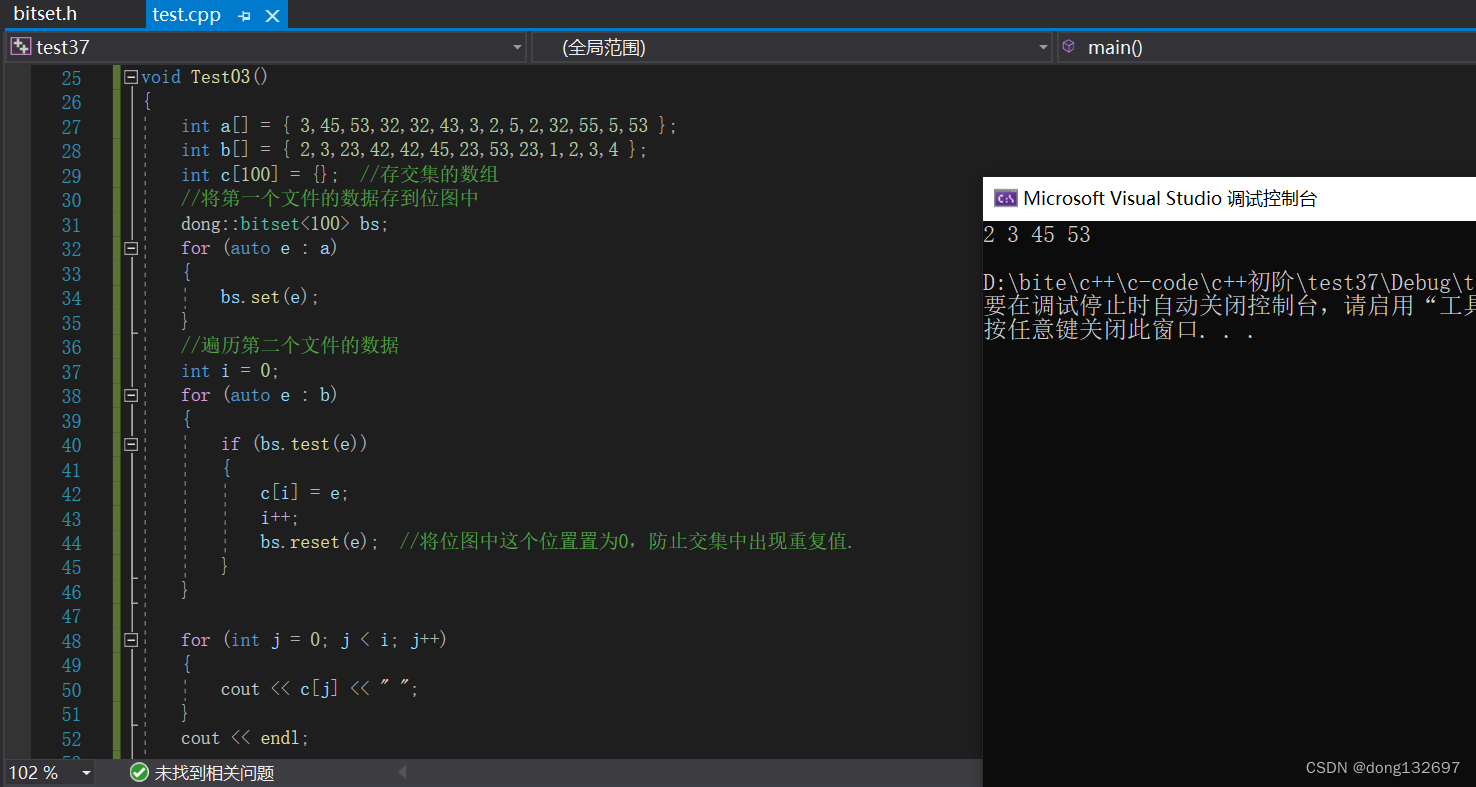1476x787 pixels.
Task: Open the test37 project dropdown
Action: click(x=517, y=47)
